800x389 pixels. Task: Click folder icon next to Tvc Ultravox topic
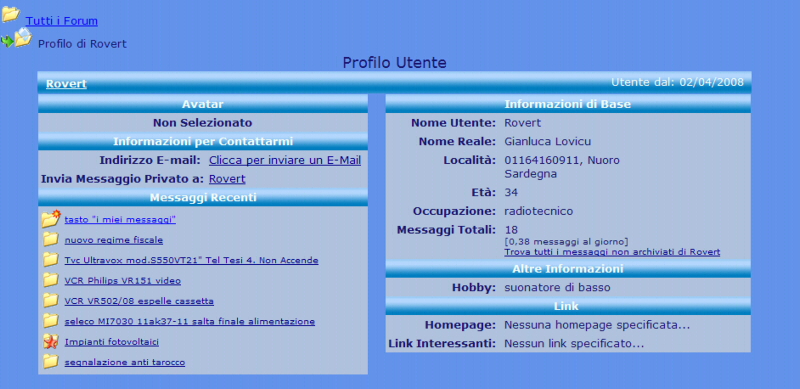51,260
